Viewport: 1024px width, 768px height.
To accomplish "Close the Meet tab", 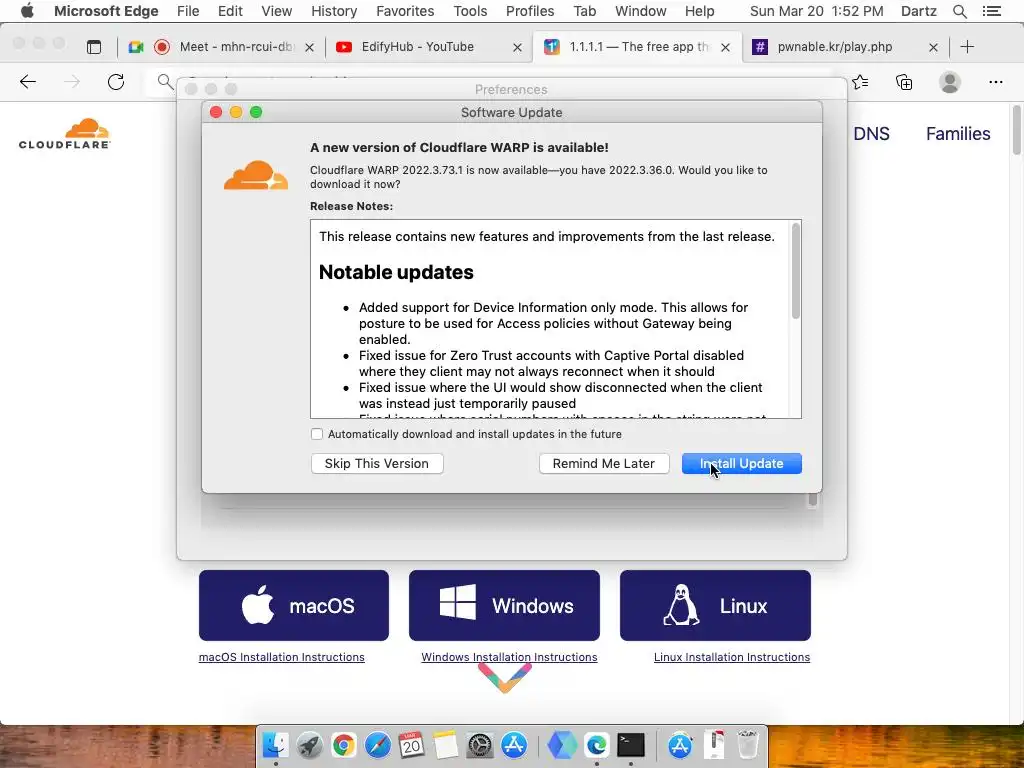I will click(x=310, y=47).
